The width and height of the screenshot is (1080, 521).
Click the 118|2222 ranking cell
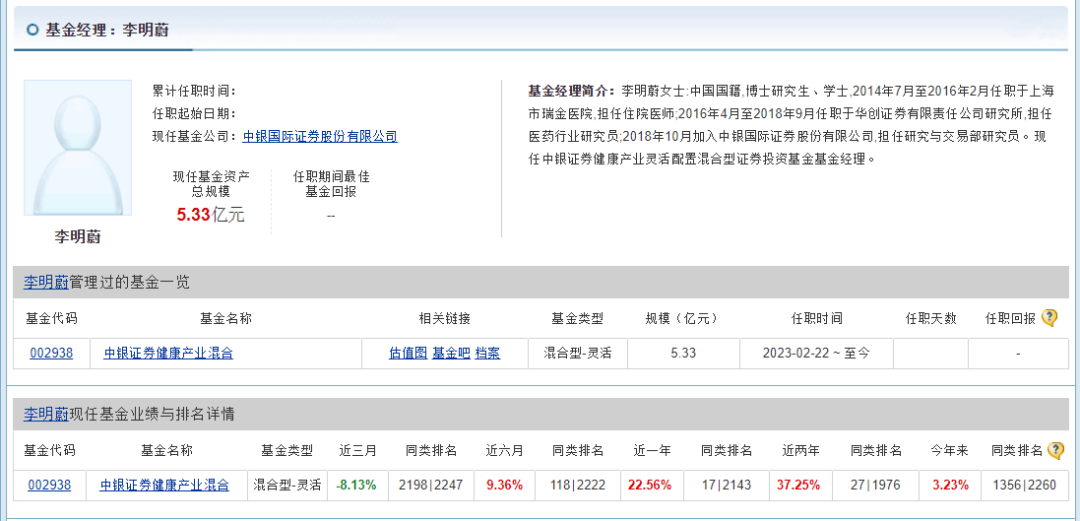579,485
